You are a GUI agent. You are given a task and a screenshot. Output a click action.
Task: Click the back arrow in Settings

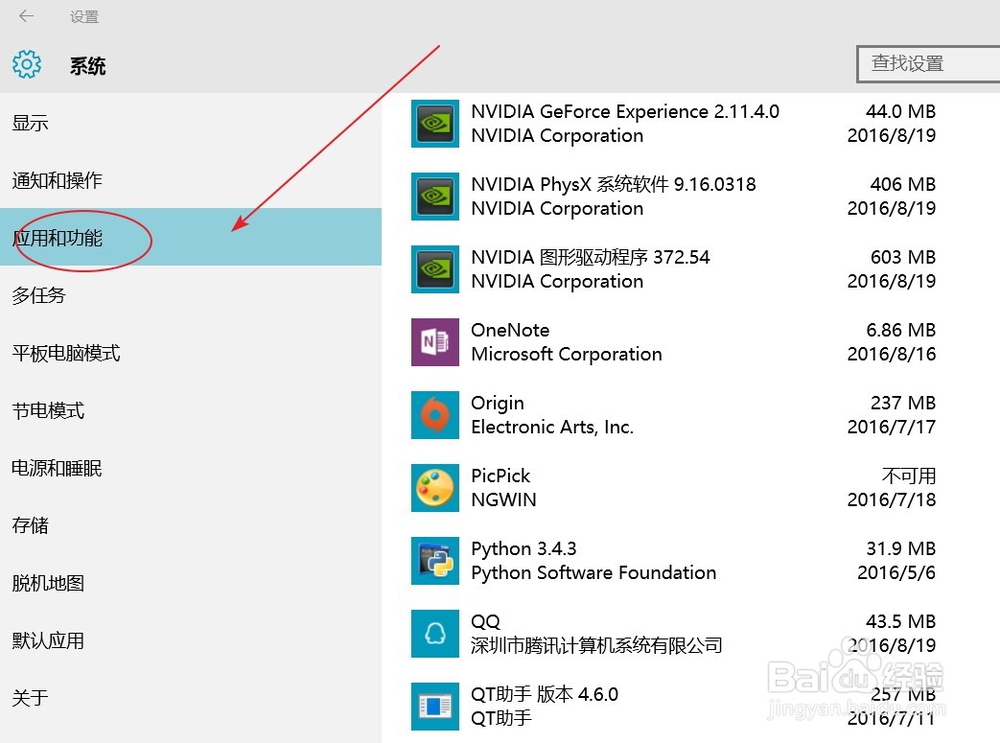click(x=26, y=17)
